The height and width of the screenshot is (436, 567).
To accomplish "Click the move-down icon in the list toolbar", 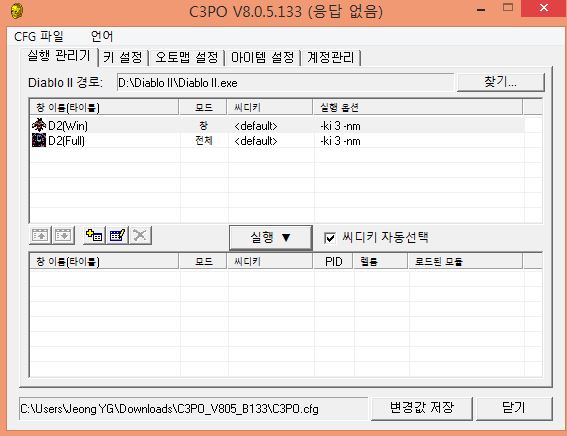I will (63, 236).
